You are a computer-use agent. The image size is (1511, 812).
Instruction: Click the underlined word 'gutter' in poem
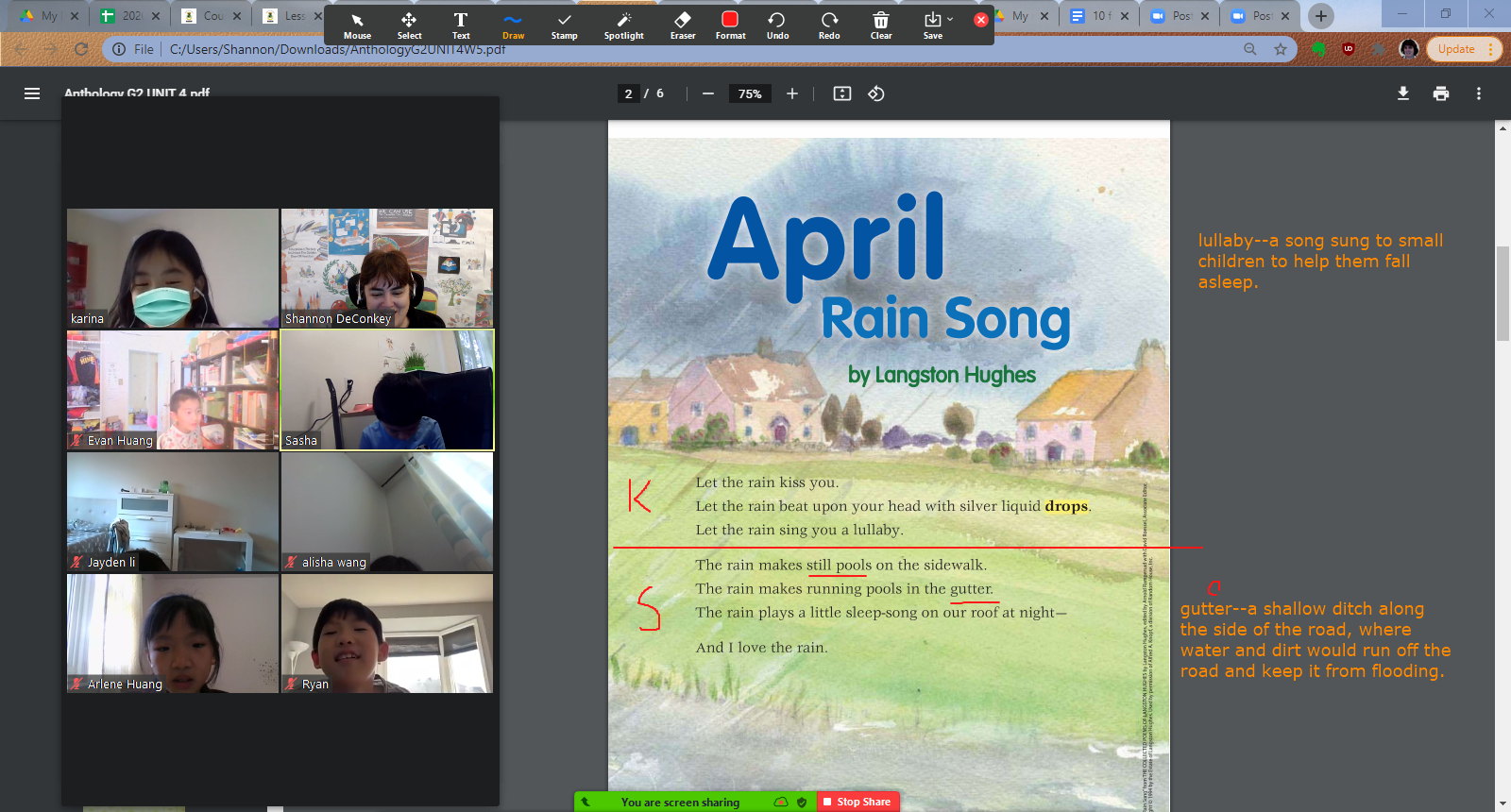click(971, 589)
